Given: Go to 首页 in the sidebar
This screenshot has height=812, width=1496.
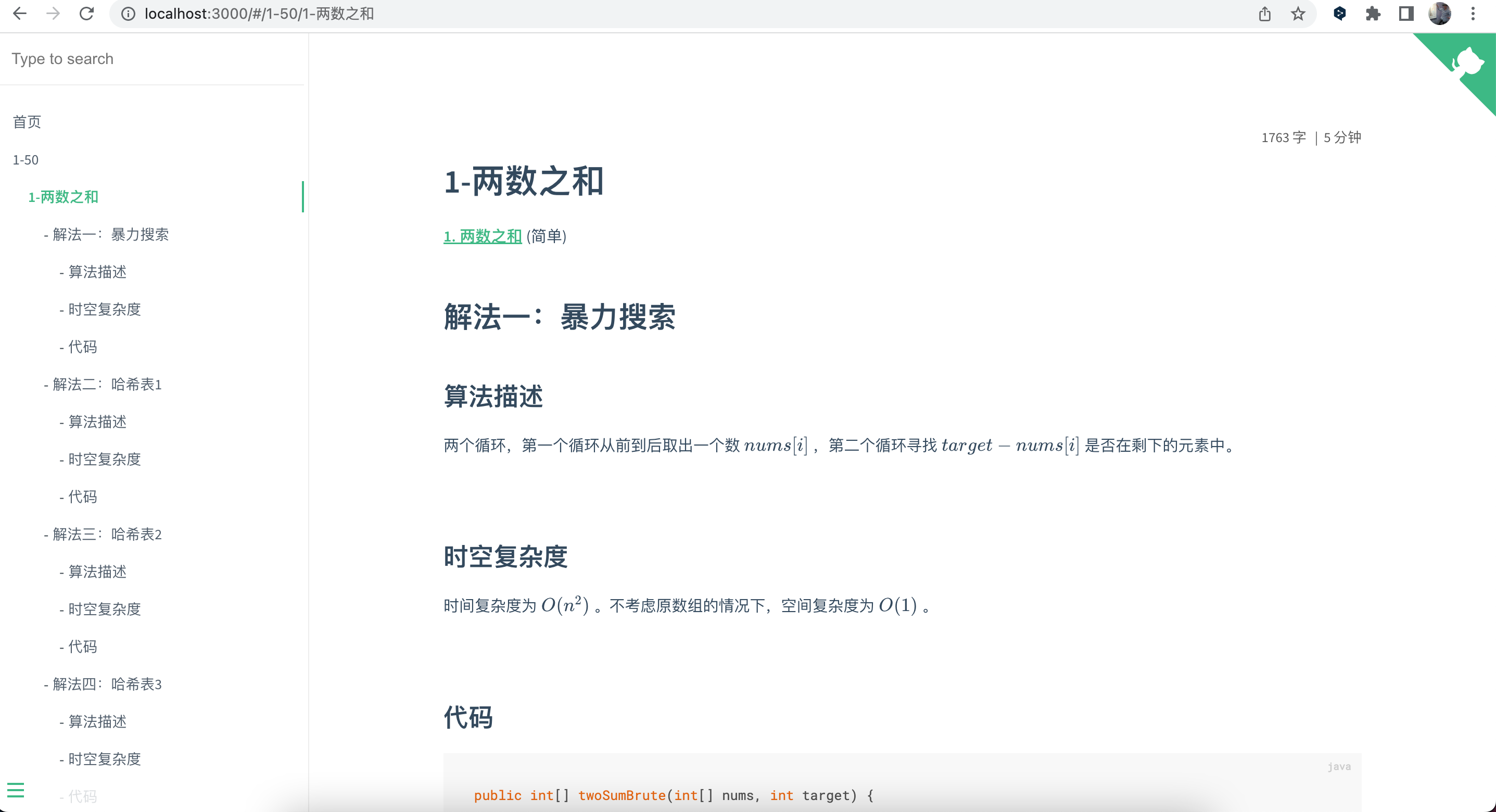Looking at the screenshot, I should tap(27, 121).
